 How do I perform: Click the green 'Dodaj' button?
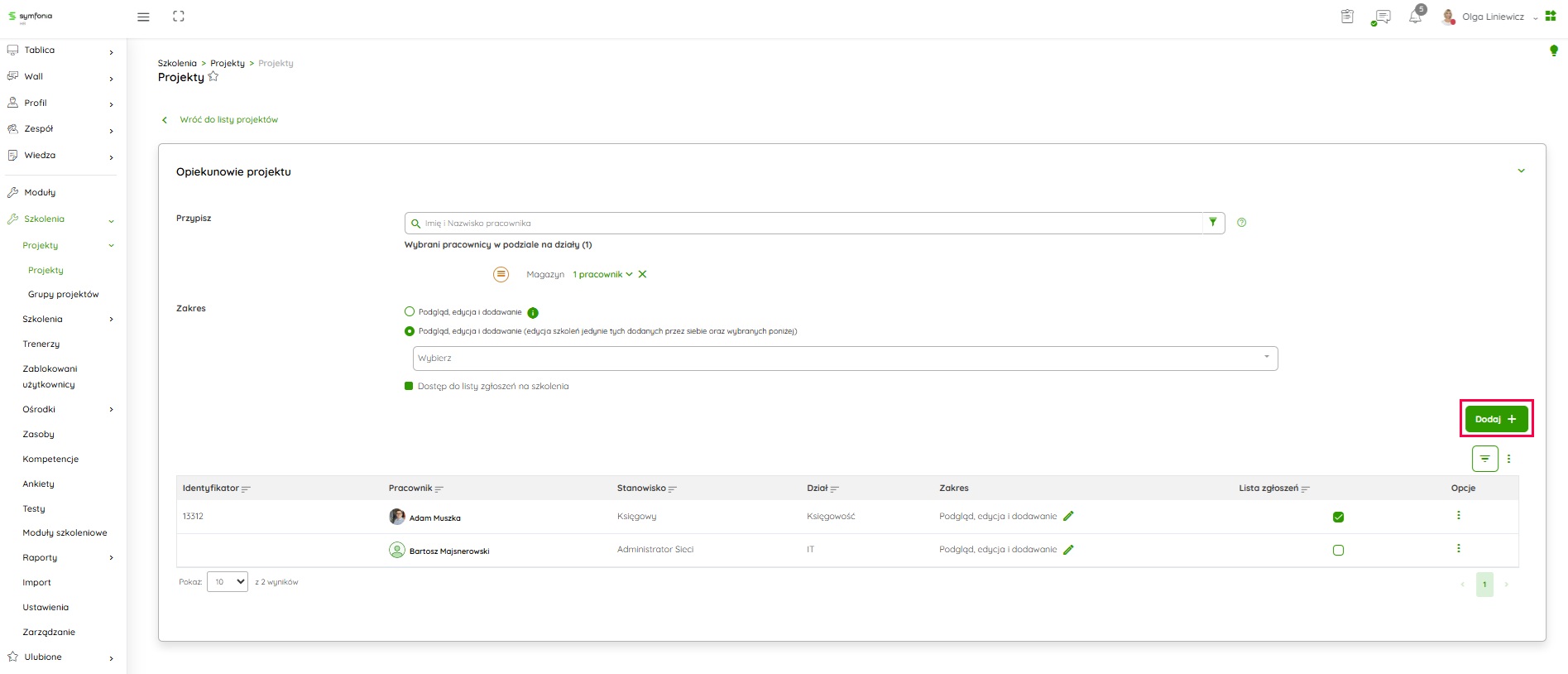coord(1496,419)
